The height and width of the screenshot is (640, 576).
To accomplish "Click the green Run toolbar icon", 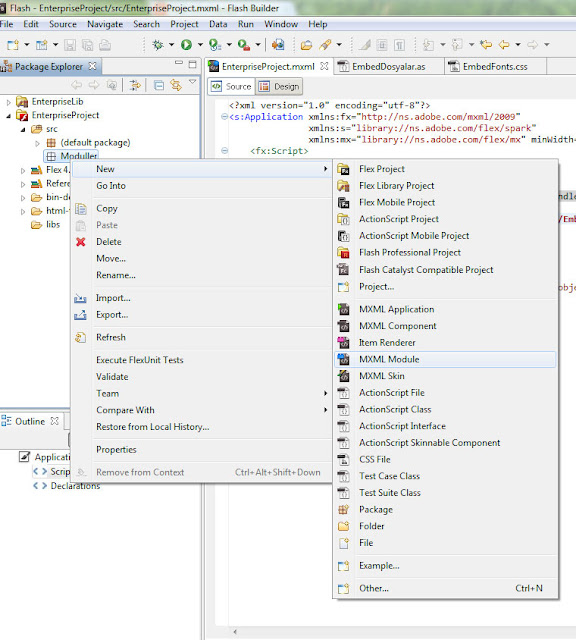I will [187, 44].
